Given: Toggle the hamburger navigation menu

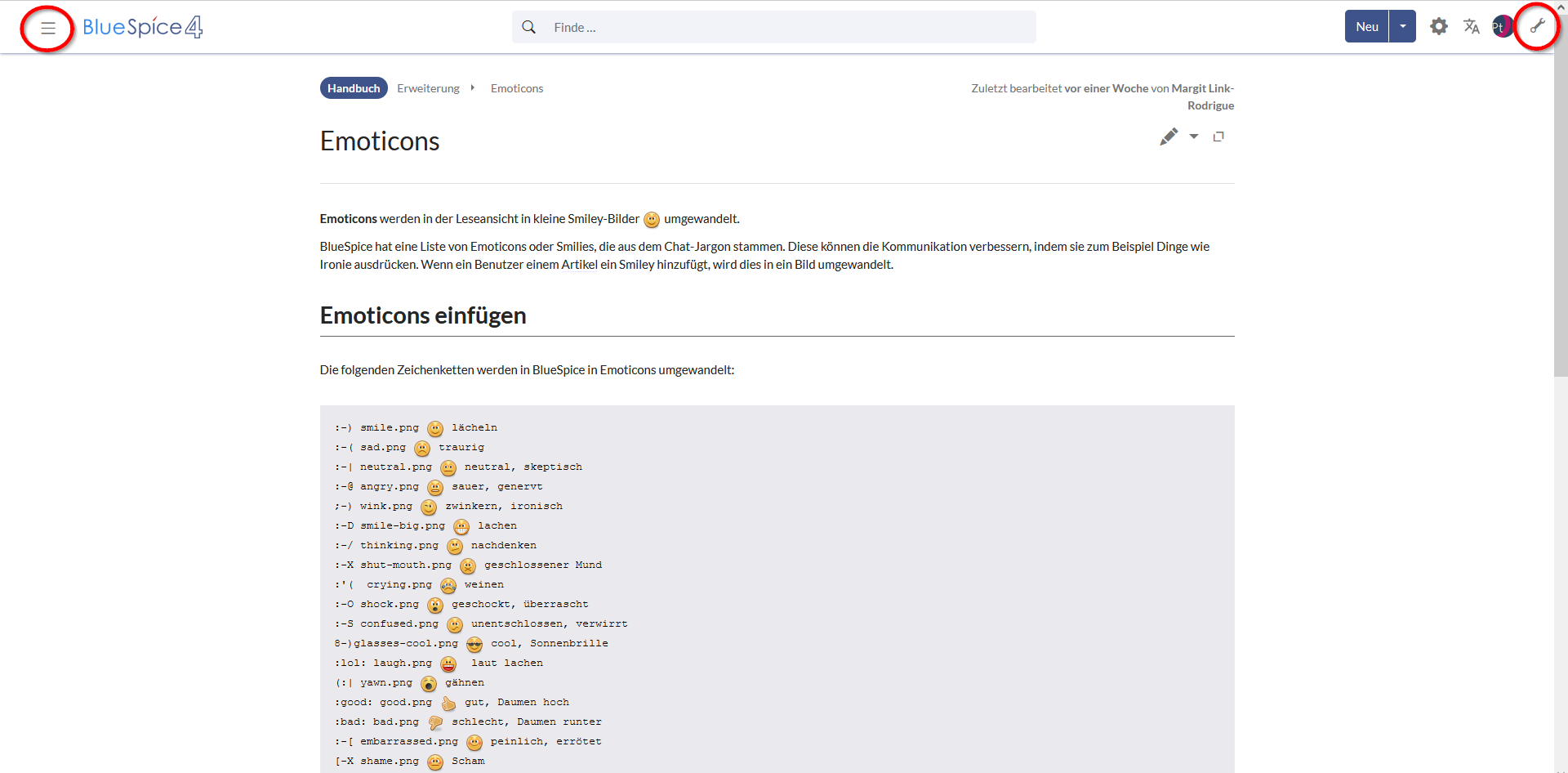Looking at the screenshot, I should coord(48,28).
